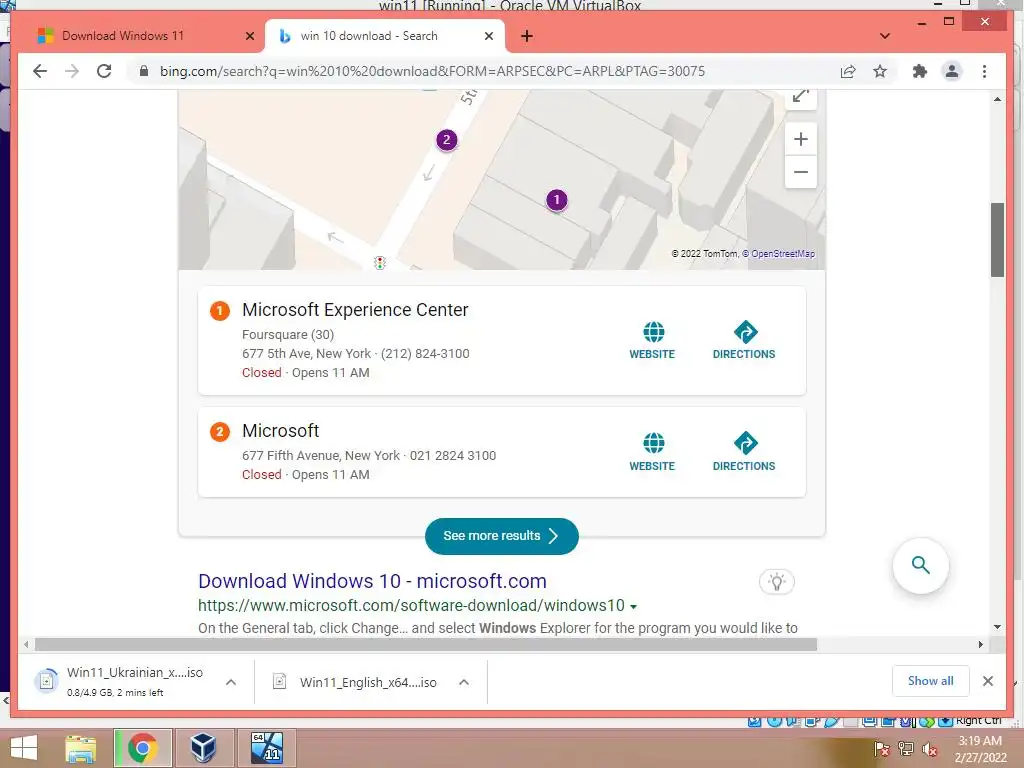Viewport: 1024px width, 768px height.
Task: Open the win11 VM taskbar icon
Action: 266,748
